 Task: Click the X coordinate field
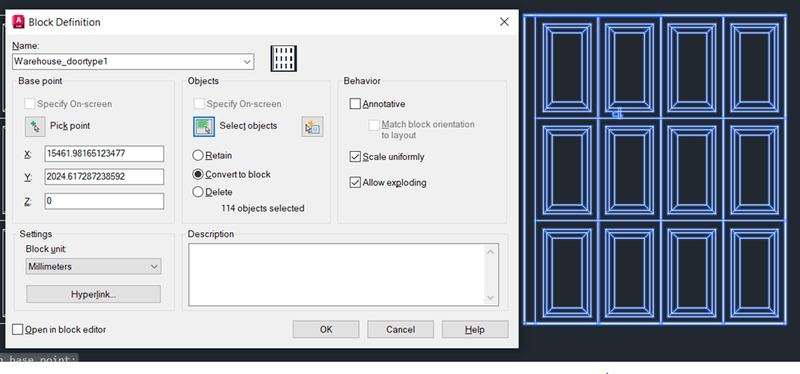(x=104, y=154)
